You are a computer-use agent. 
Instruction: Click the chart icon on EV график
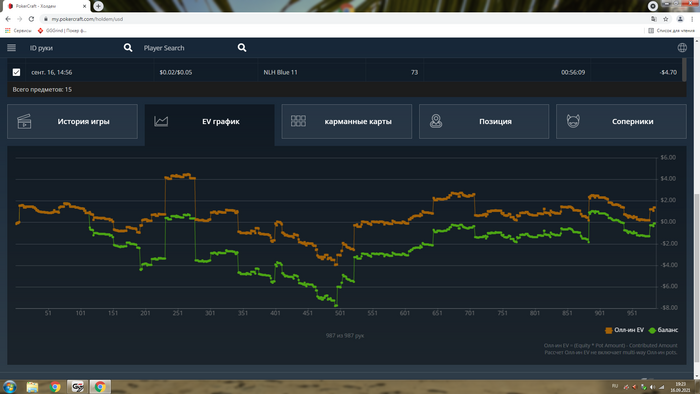tap(161, 121)
